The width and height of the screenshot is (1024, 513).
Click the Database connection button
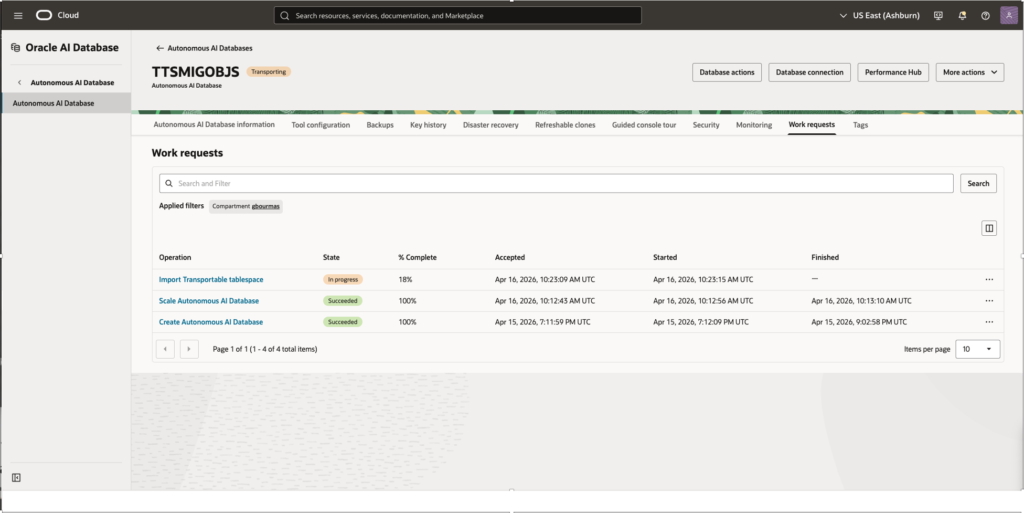tap(810, 72)
